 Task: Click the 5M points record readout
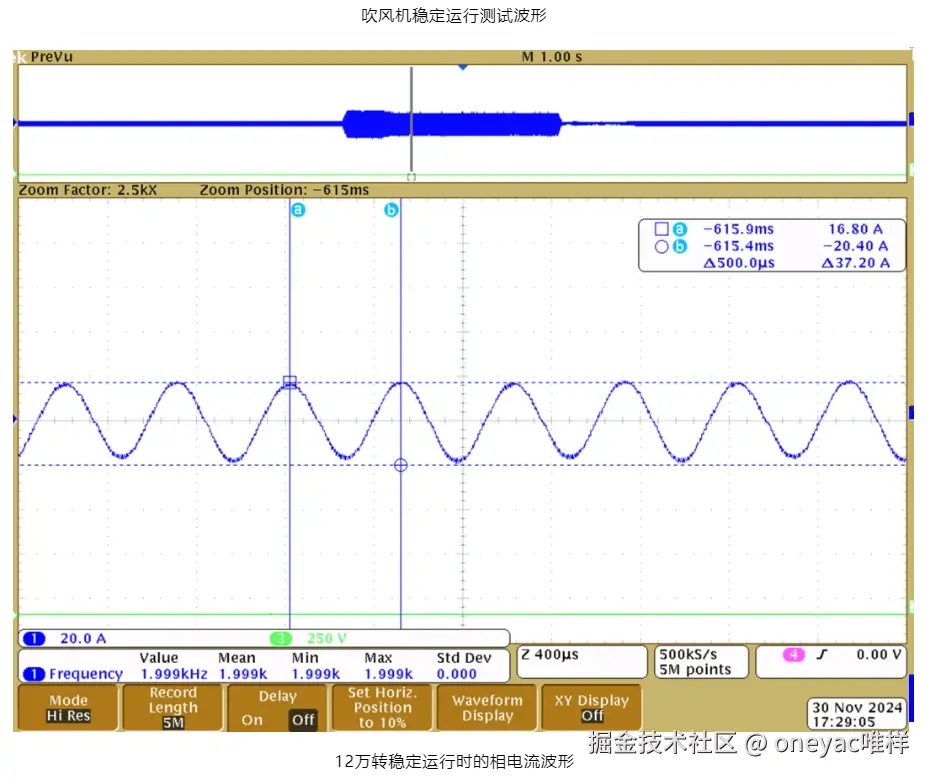click(x=695, y=670)
